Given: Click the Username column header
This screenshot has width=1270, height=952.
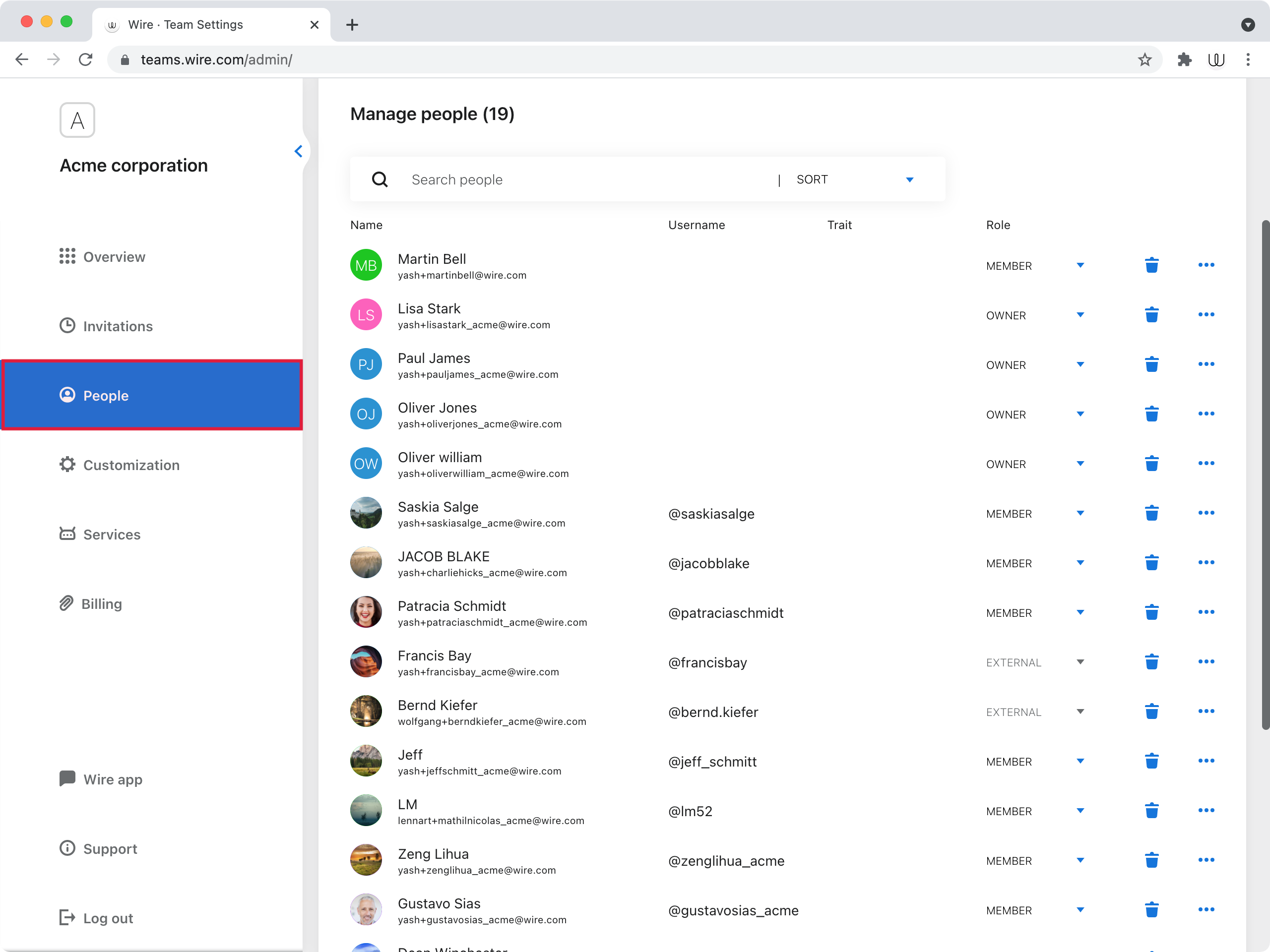Looking at the screenshot, I should (x=697, y=225).
